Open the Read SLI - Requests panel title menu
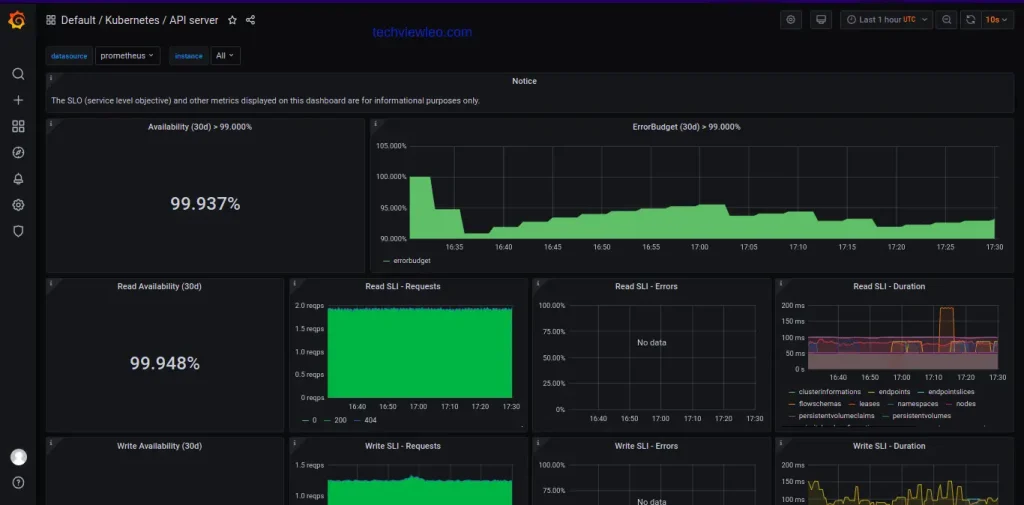1024x505 pixels. tap(403, 286)
